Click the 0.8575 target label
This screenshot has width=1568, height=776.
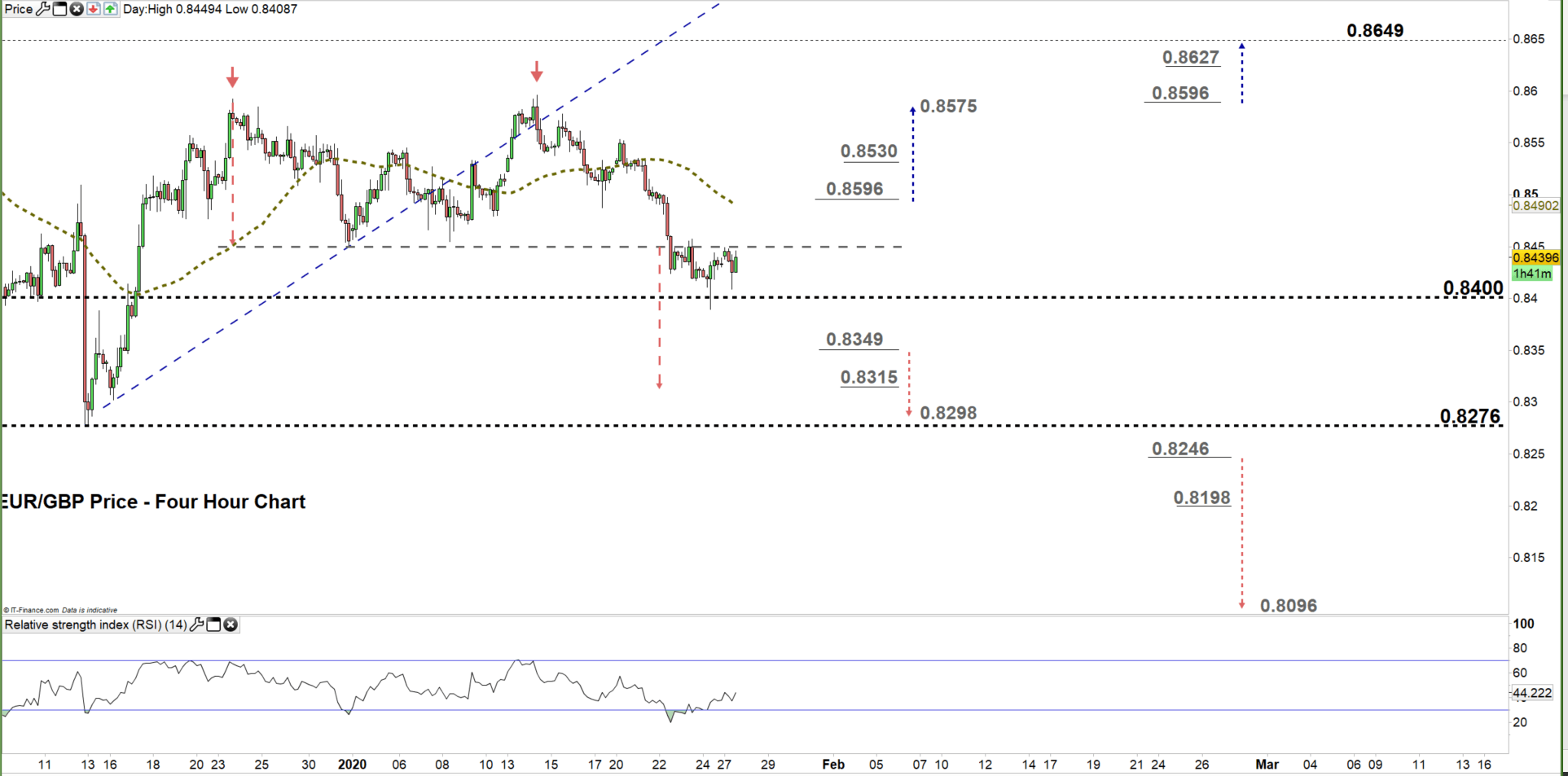pos(948,106)
